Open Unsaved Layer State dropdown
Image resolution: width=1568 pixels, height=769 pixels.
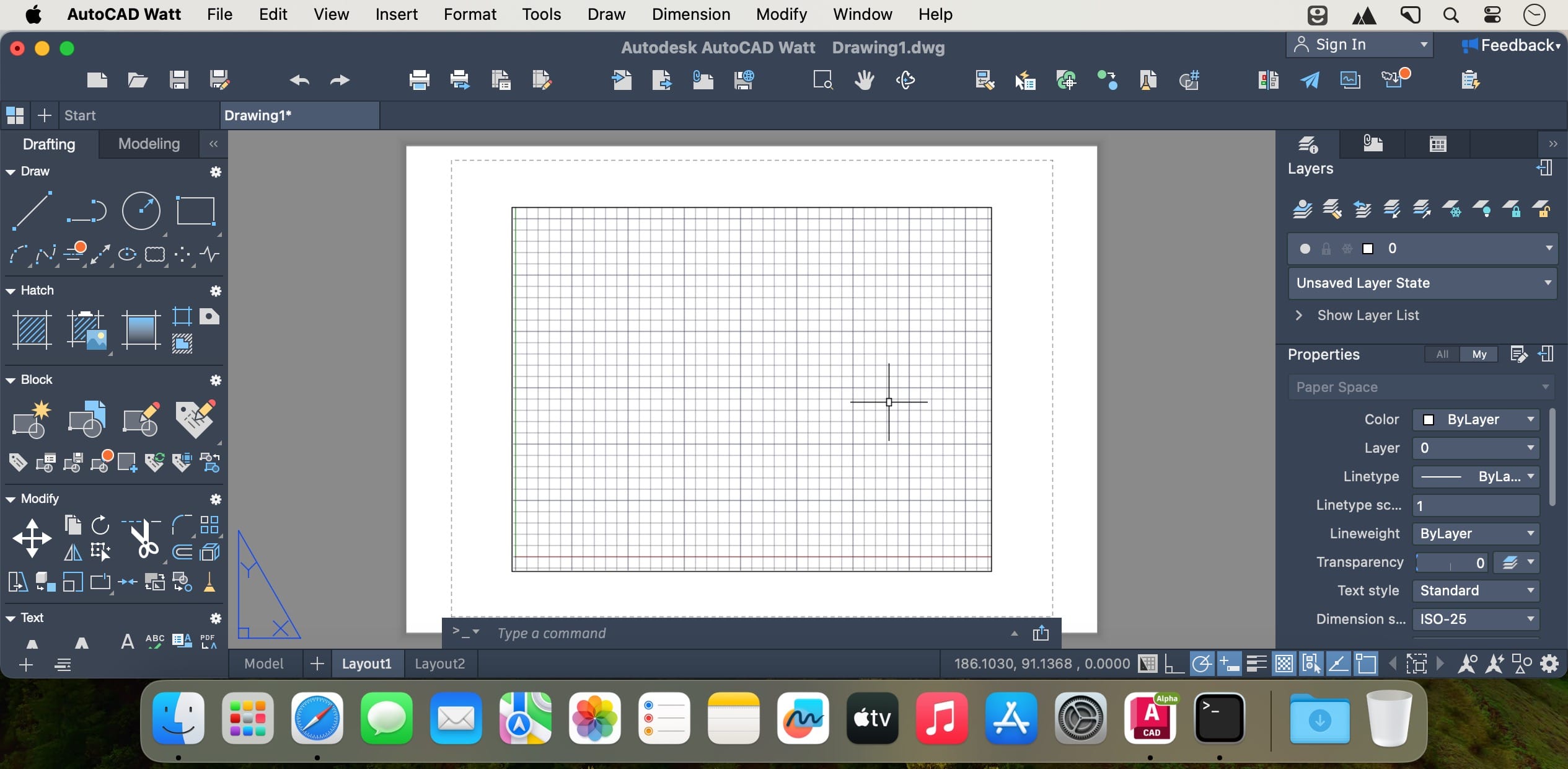click(1423, 283)
